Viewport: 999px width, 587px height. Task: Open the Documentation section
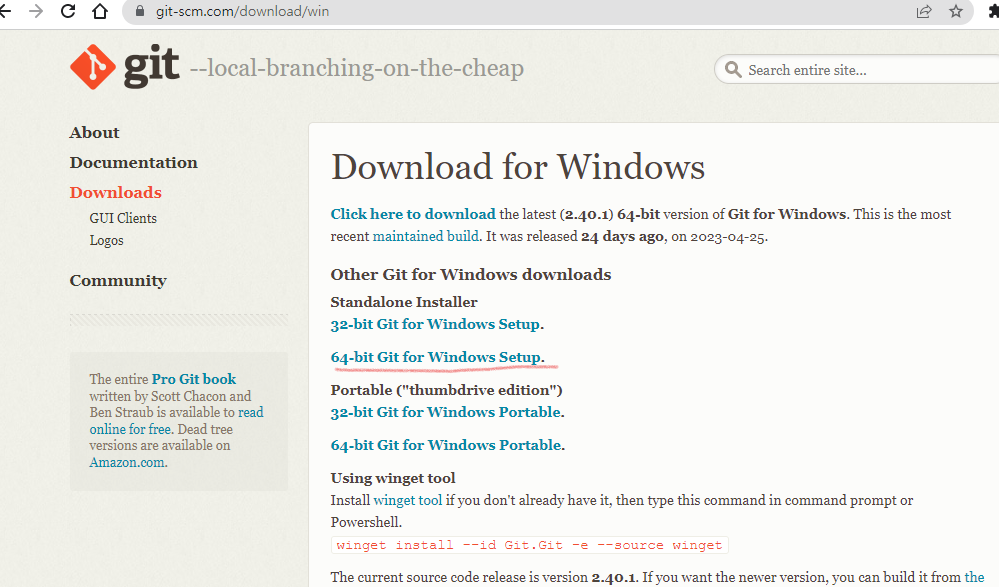134,163
